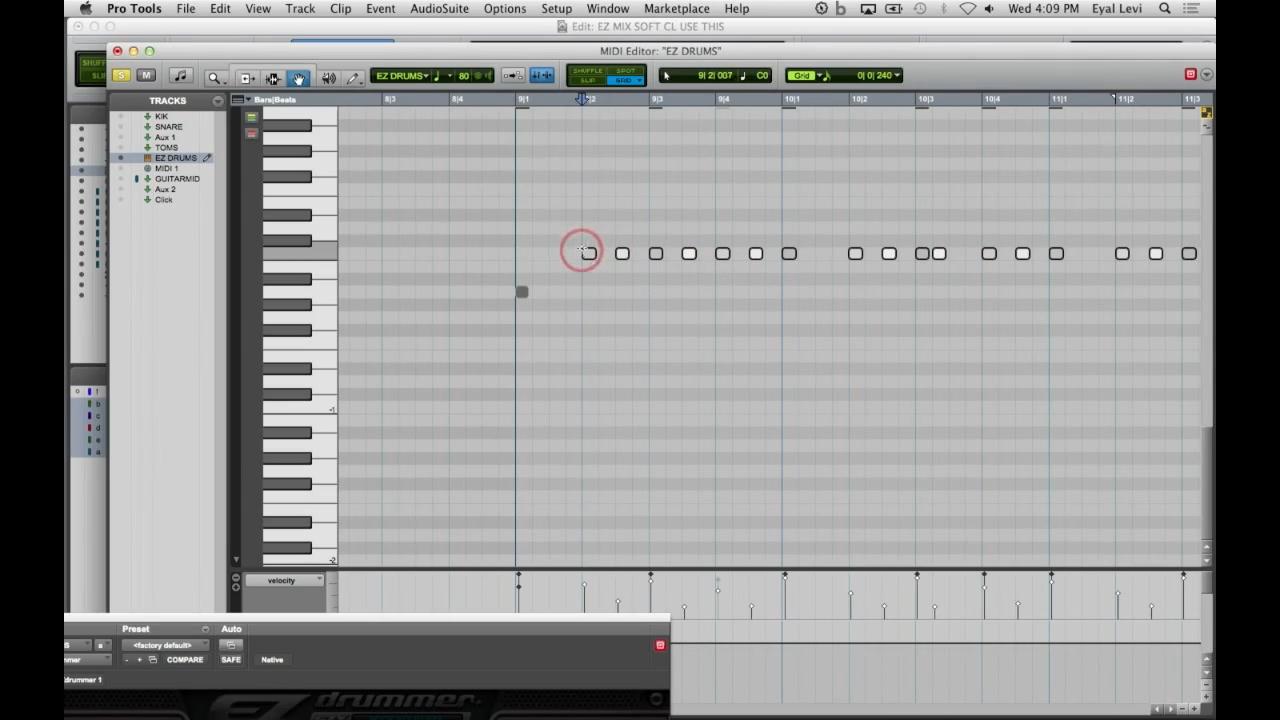Open the Clip menu

[340, 9]
